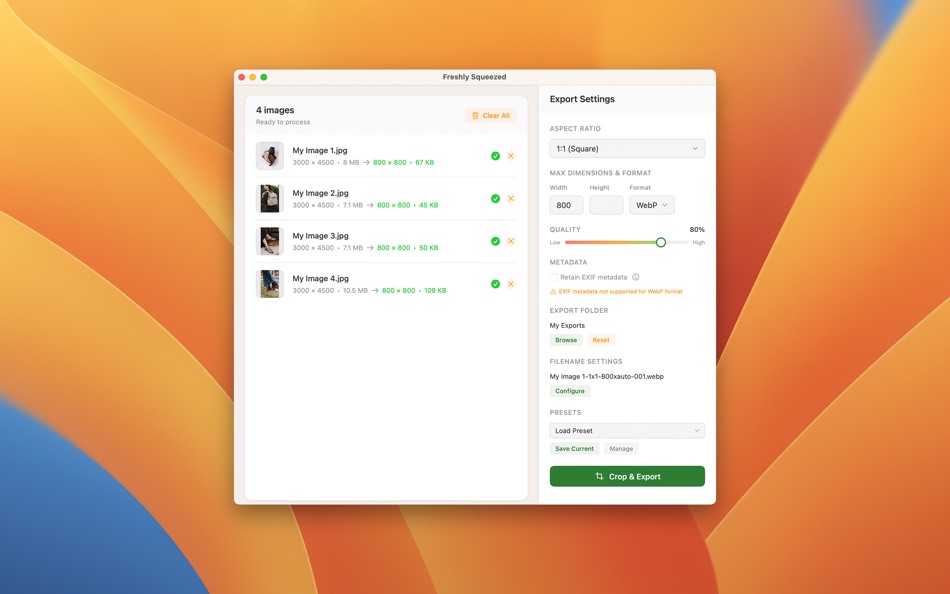Image resolution: width=950 pixels, height=594 pixels.
Task: Remove My Image 4.jpg with the X icon
Action: coord(511,284)
